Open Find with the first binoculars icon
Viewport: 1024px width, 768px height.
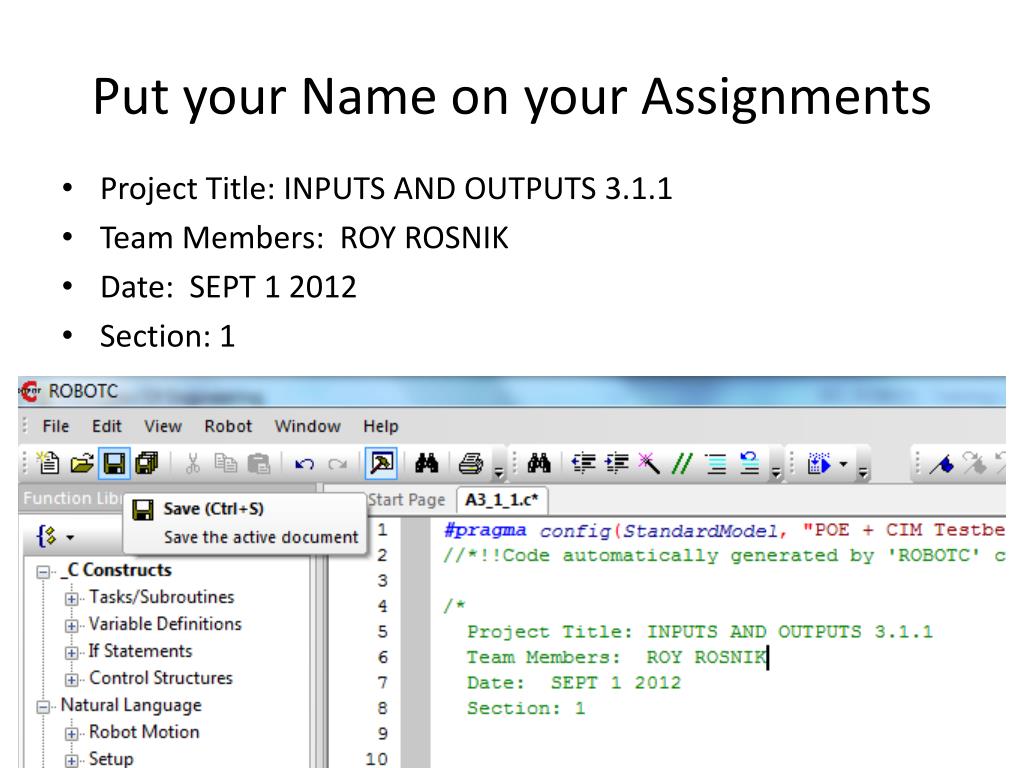[x=426, y=464]
